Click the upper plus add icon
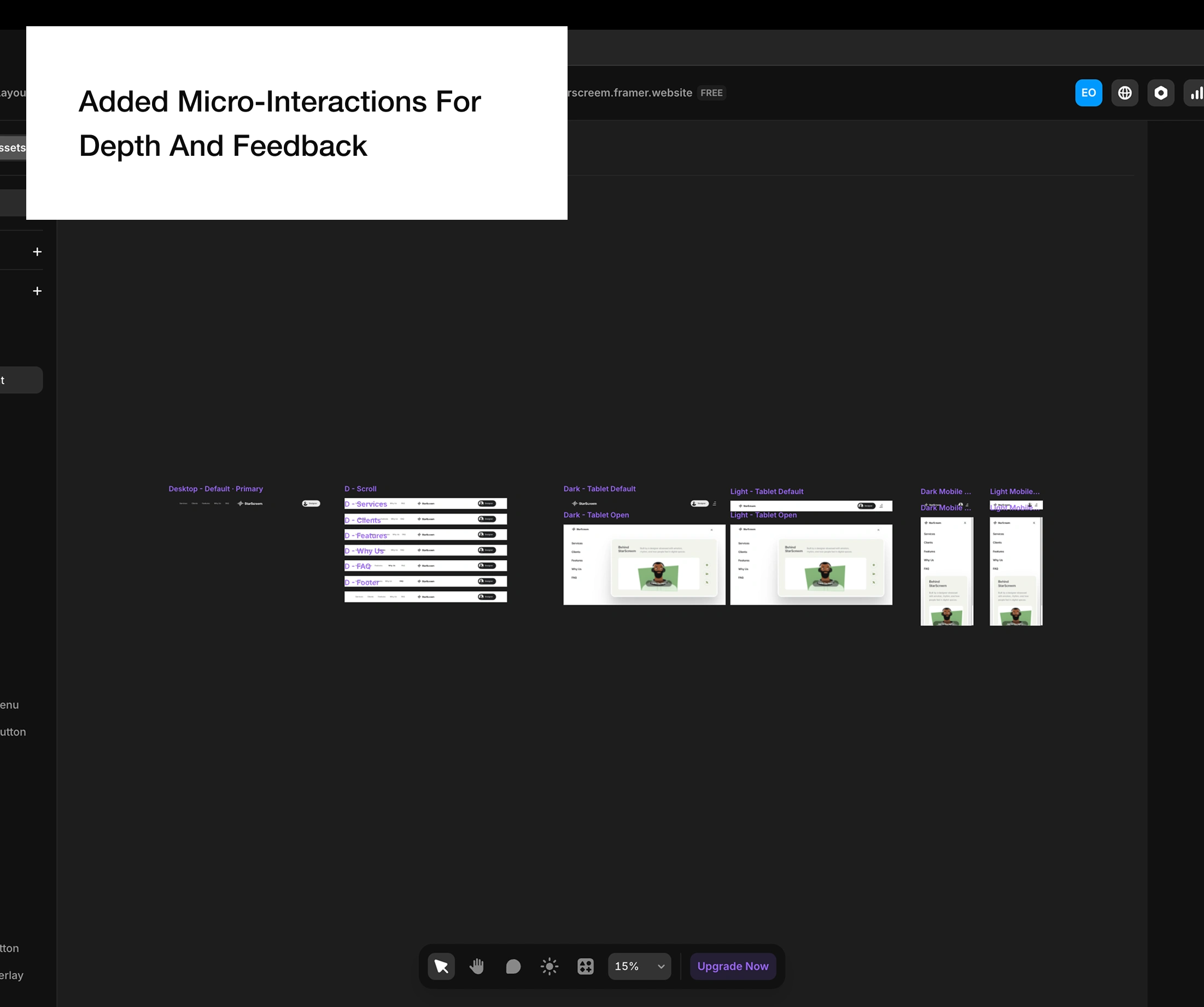The image size is (1204, 1007). 37,251
